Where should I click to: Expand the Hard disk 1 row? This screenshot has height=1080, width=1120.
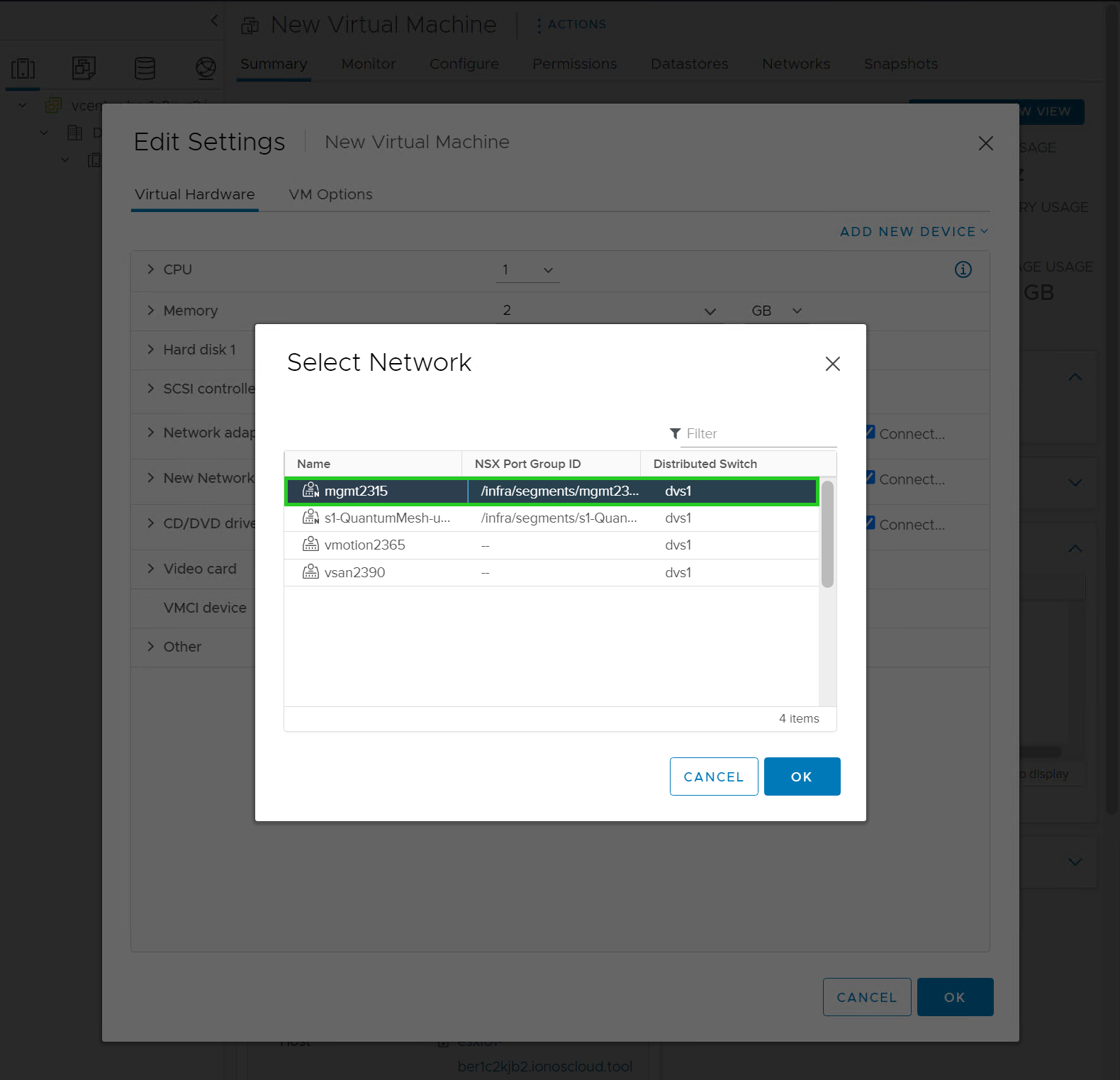pyautogui.click(x=150, y=350)
